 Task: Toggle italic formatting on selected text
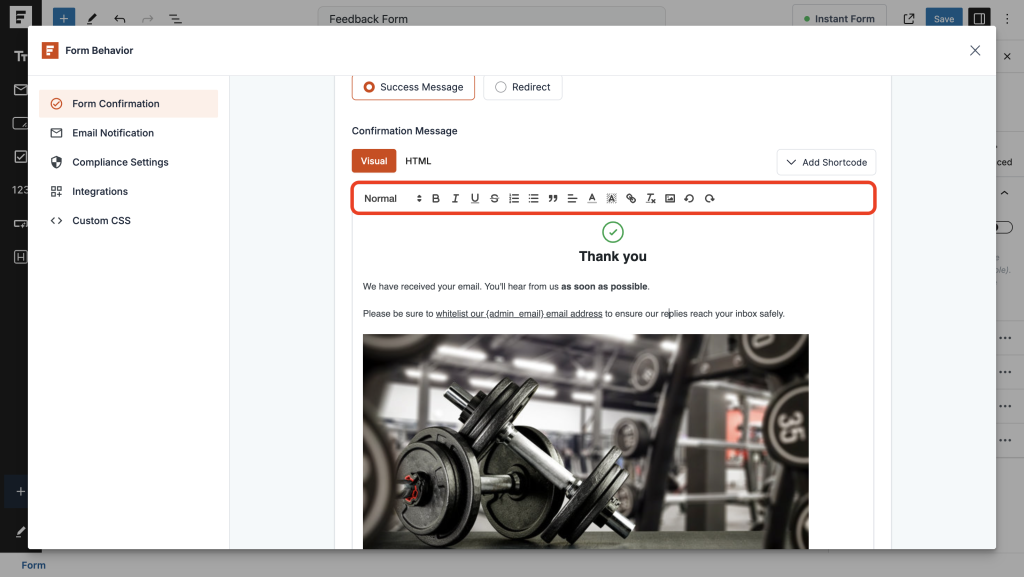click(x=455, y=198)
